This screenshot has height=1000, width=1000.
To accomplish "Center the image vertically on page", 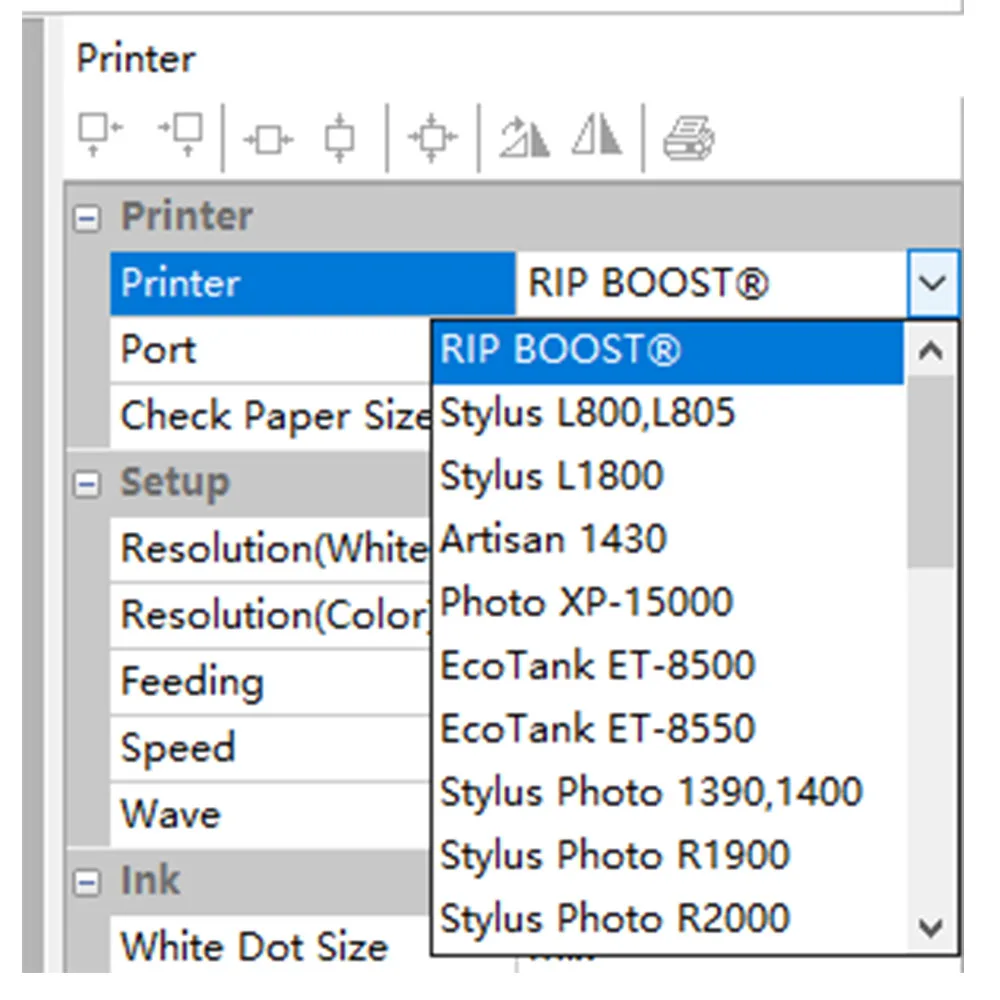I will pyautogui.click(x=341, y=138).
